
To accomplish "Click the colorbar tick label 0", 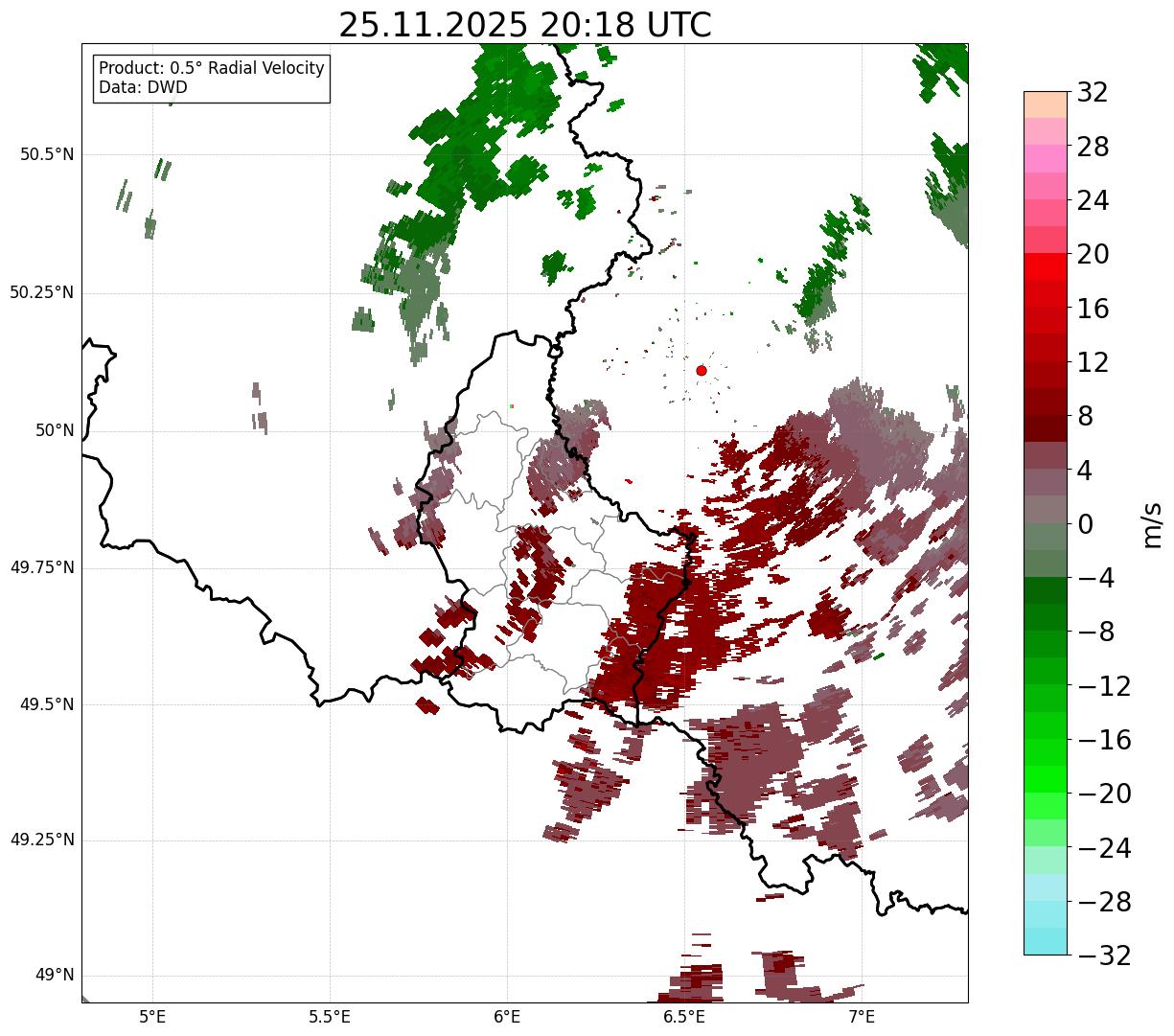I will click(x=1085, y=524).
